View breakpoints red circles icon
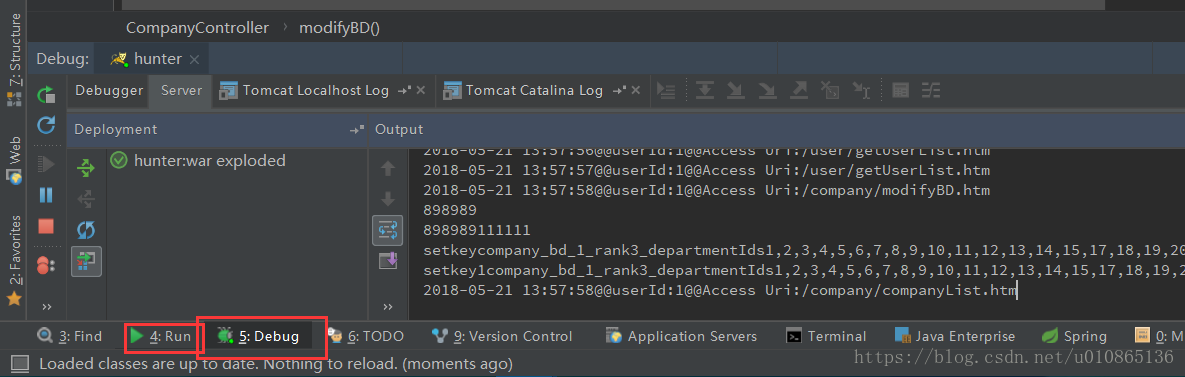Screen dimensions: 1185x377 pos(47,264)
